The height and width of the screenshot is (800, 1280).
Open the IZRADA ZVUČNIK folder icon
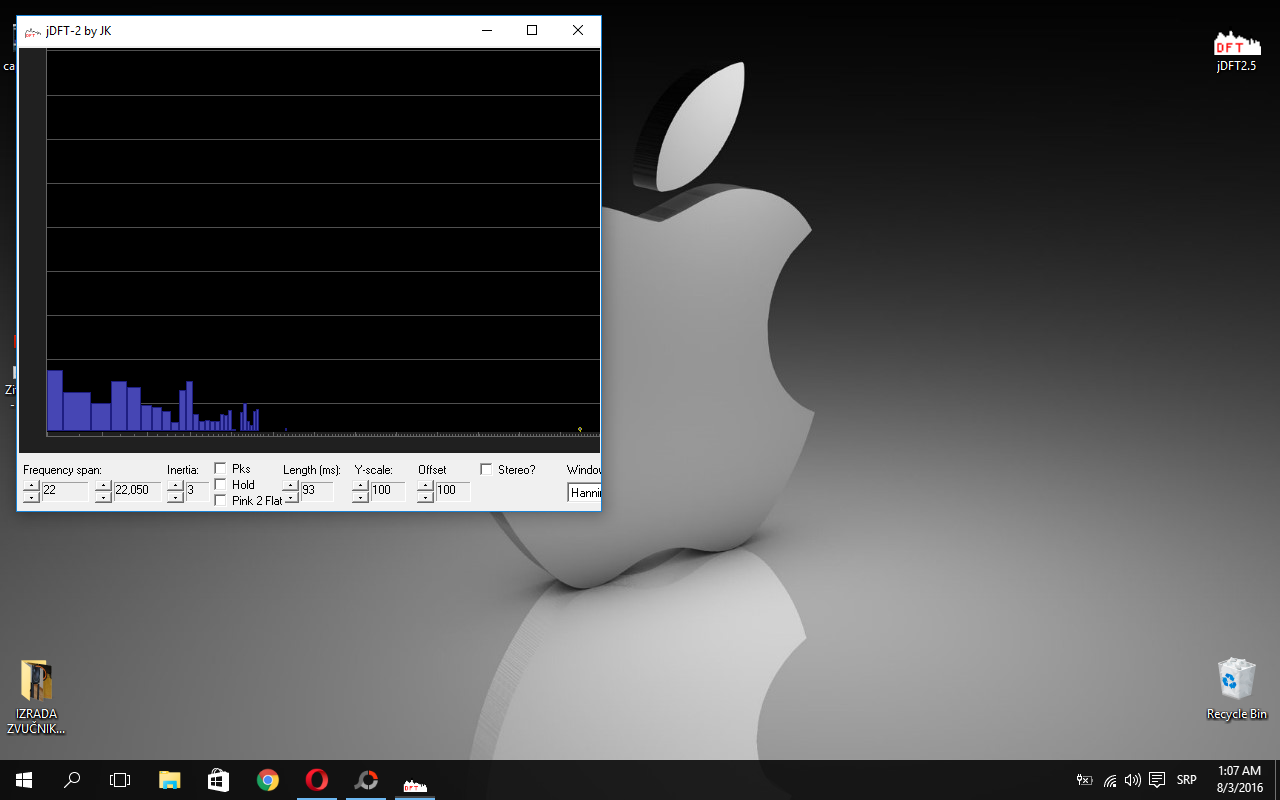pyautogui.click(x=37, y=697)
